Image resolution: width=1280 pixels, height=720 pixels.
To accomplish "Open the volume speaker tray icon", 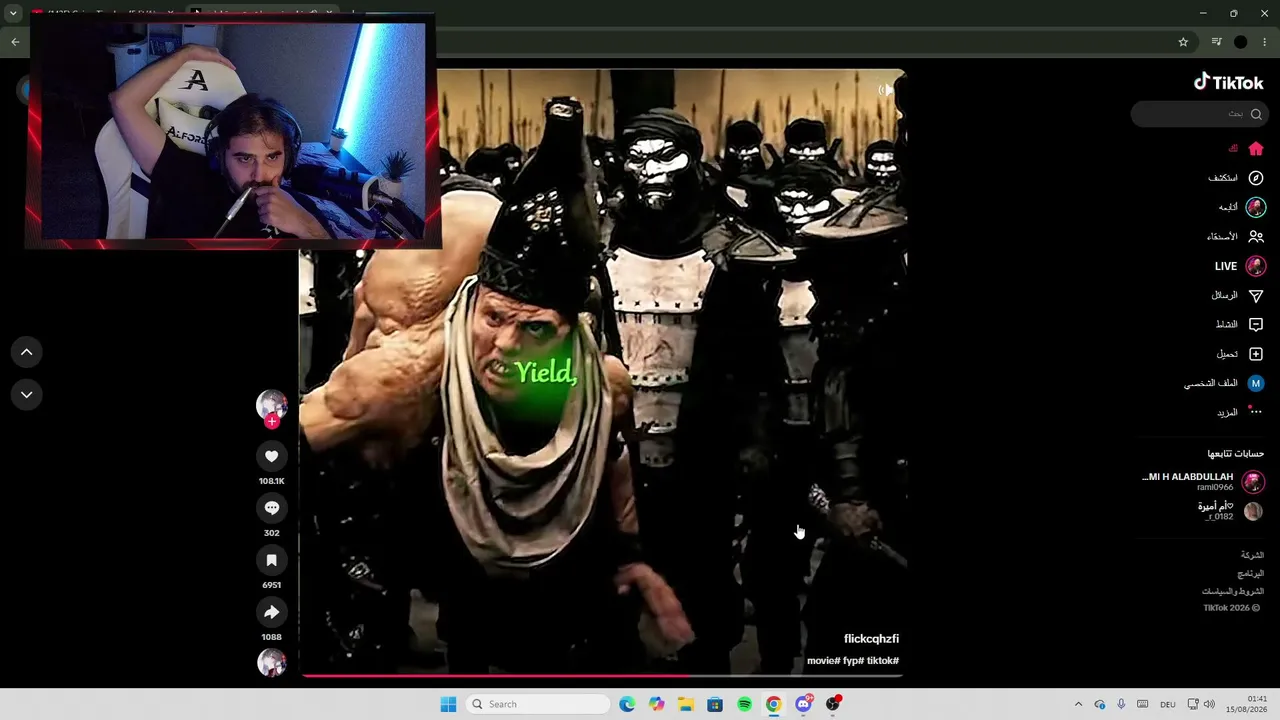I will pyautogui.click(x=1209, y=704).
